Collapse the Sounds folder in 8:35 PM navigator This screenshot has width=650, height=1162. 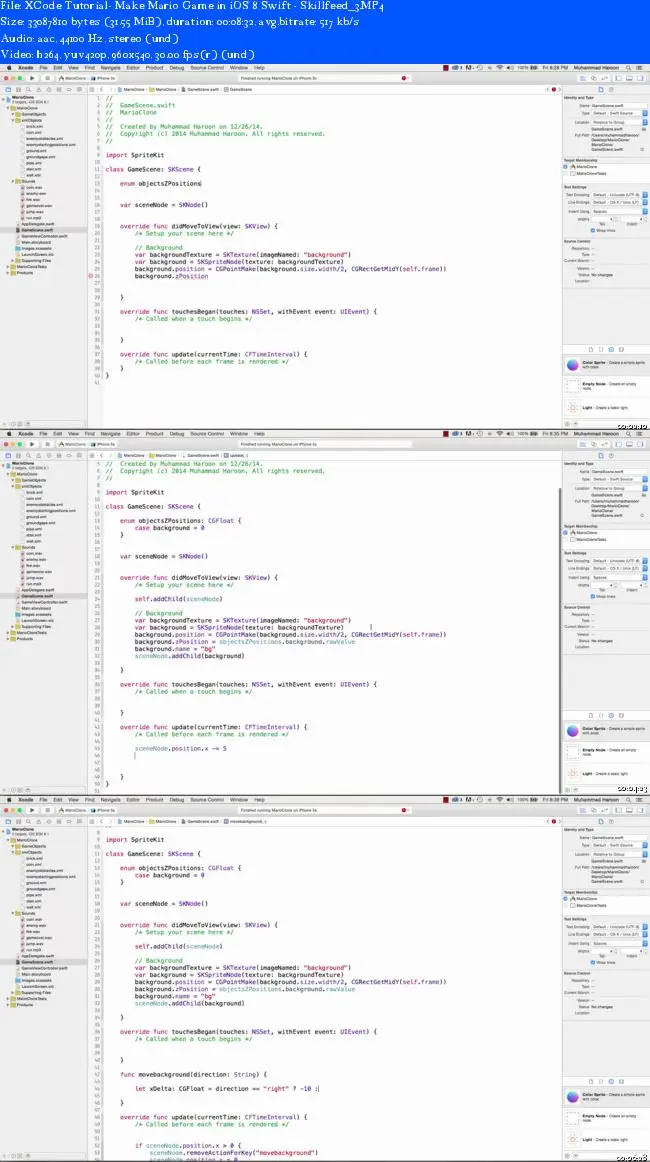pyautogui.click(x=14, y=547)
